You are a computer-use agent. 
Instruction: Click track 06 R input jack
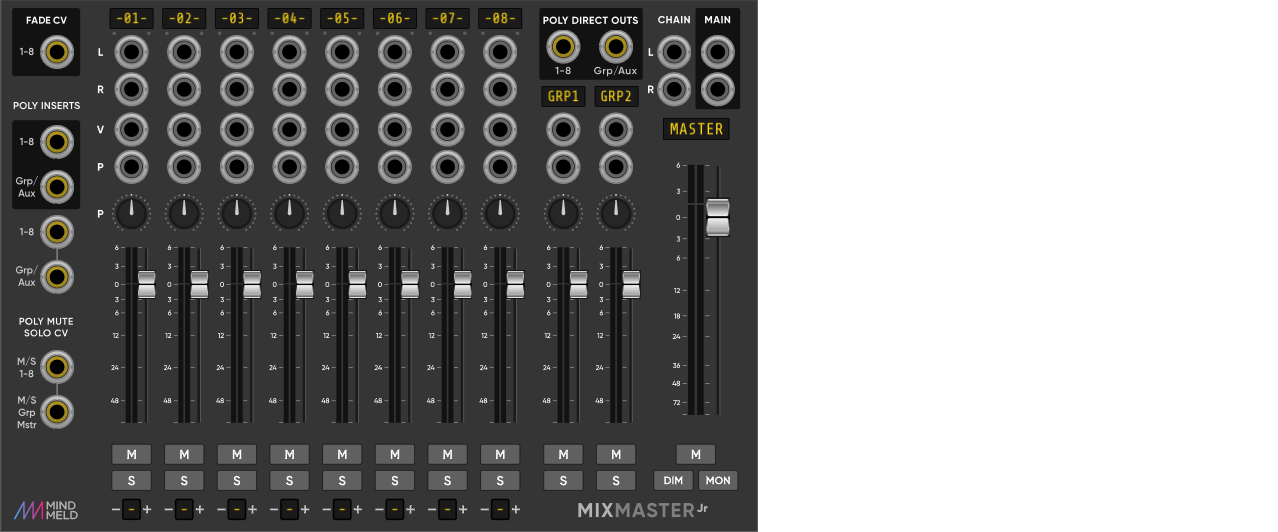(394, 89)
